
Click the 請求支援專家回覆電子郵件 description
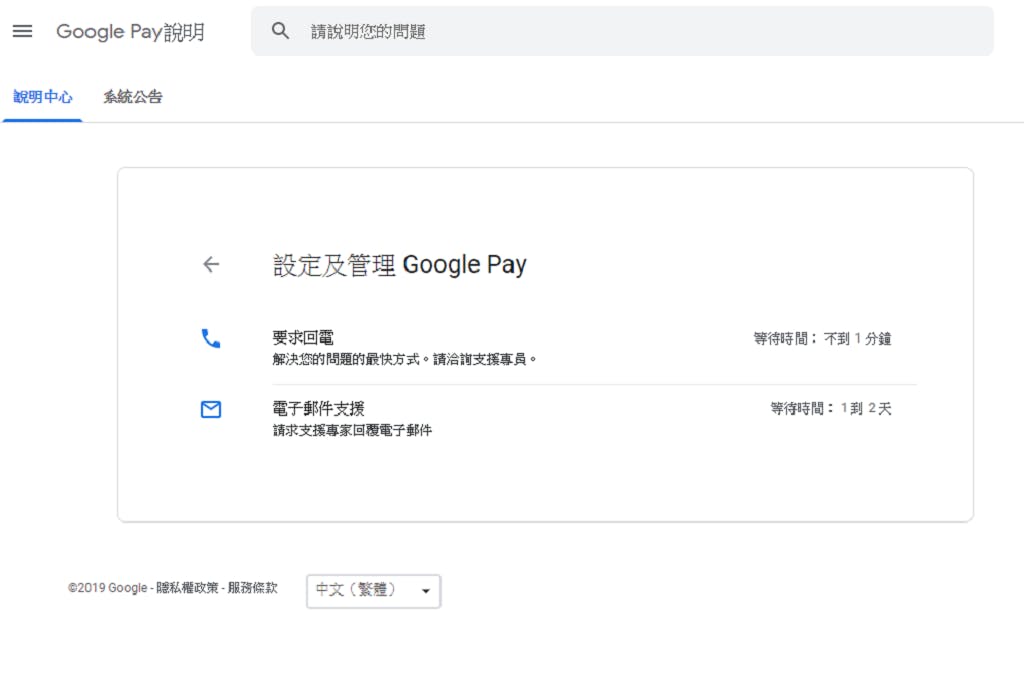click(x=352, y=431)
